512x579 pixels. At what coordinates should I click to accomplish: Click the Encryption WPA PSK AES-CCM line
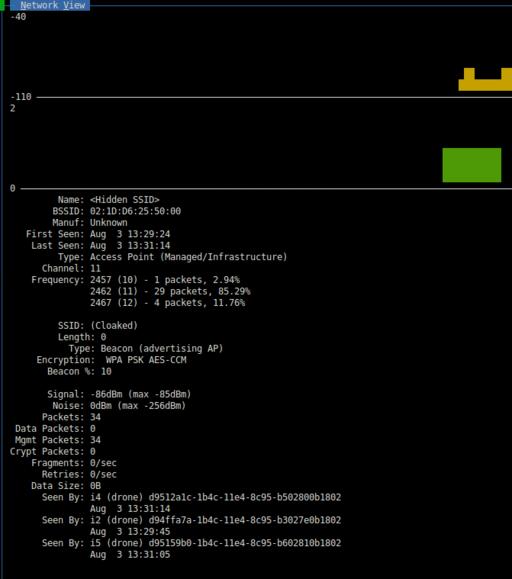coord(111,360)
